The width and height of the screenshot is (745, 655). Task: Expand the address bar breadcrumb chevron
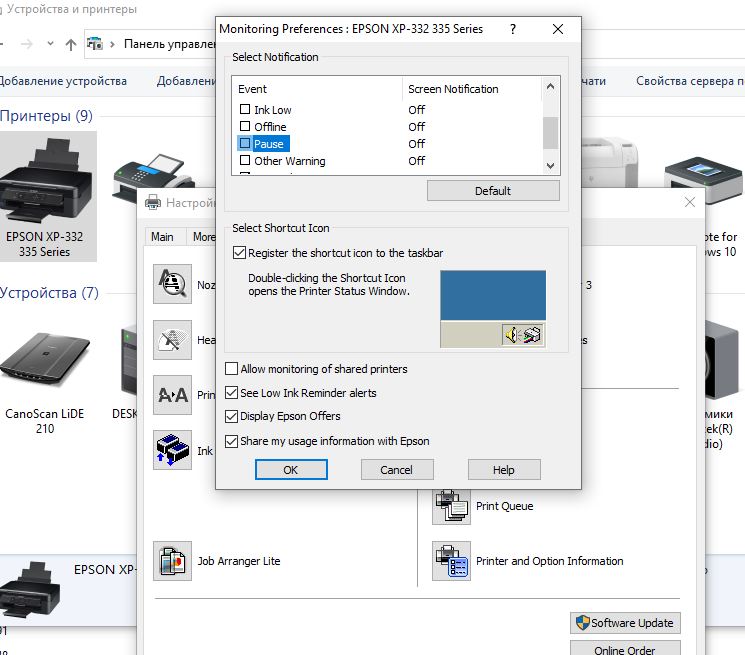tap(112, 44)
